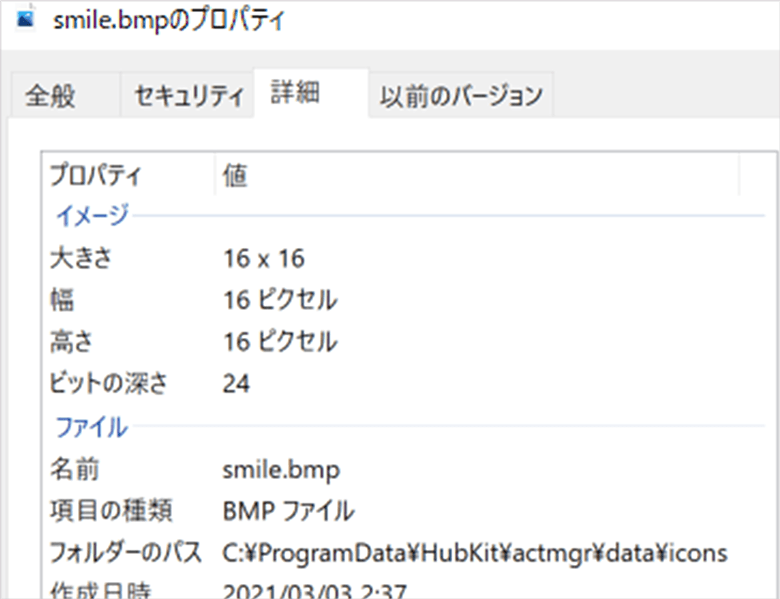Open the 以前のバージョン tab
This screenshot has width=780, height=599.
tap(461, 95)
